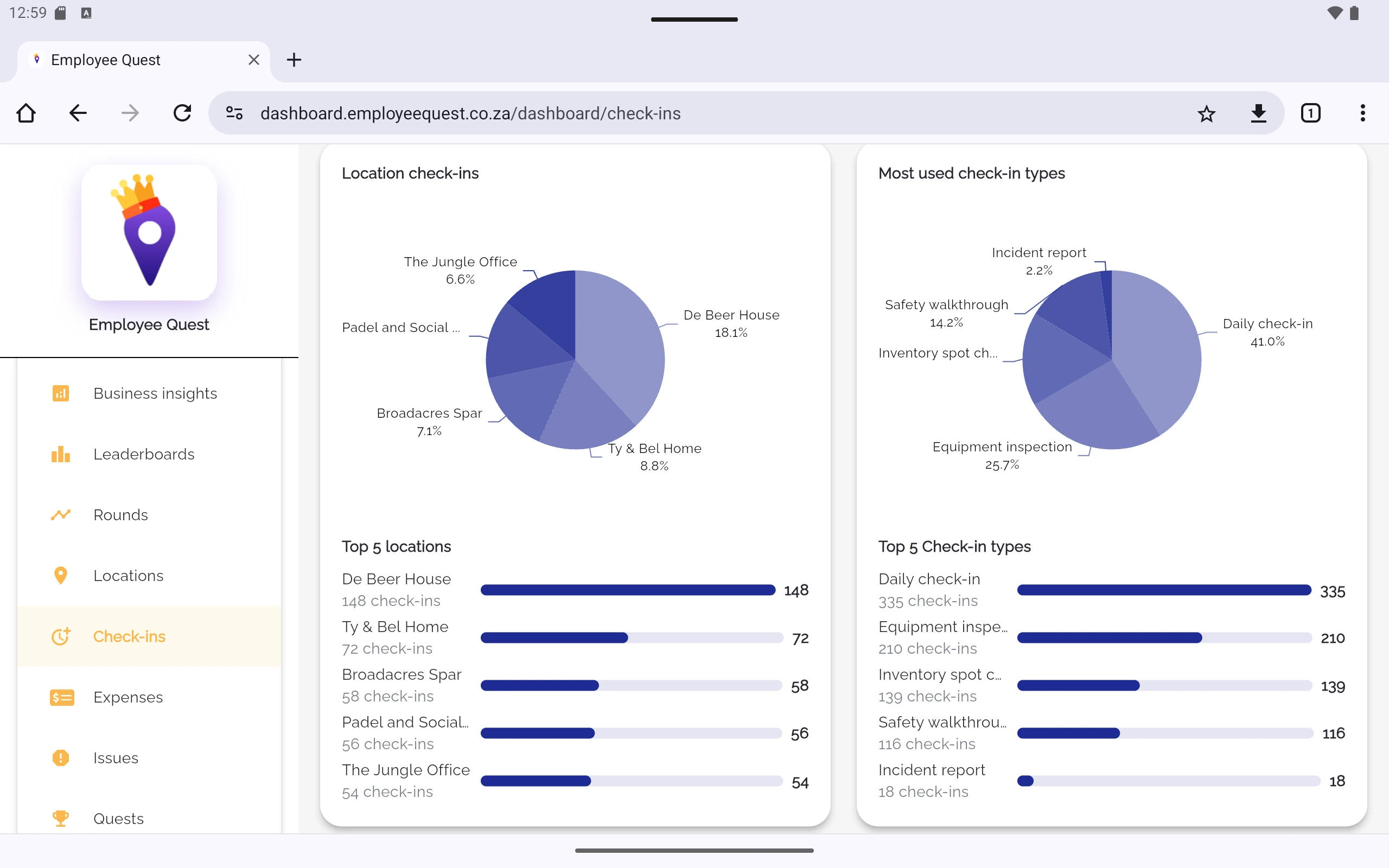Select the Quests trophy icon
Screen dimensions: 1389x868
(61, 818)
